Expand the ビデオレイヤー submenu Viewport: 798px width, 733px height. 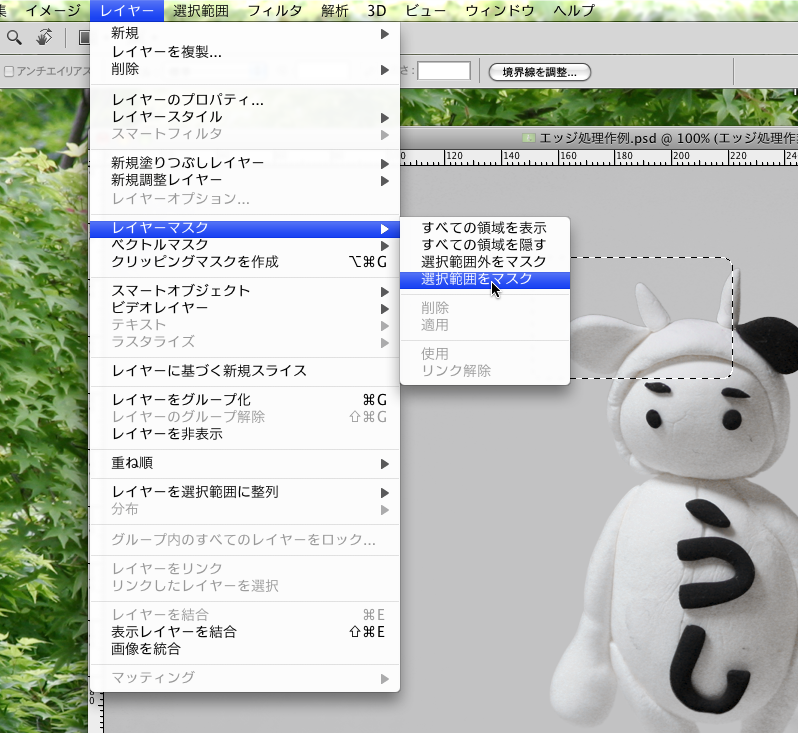[x=245, y=308]
